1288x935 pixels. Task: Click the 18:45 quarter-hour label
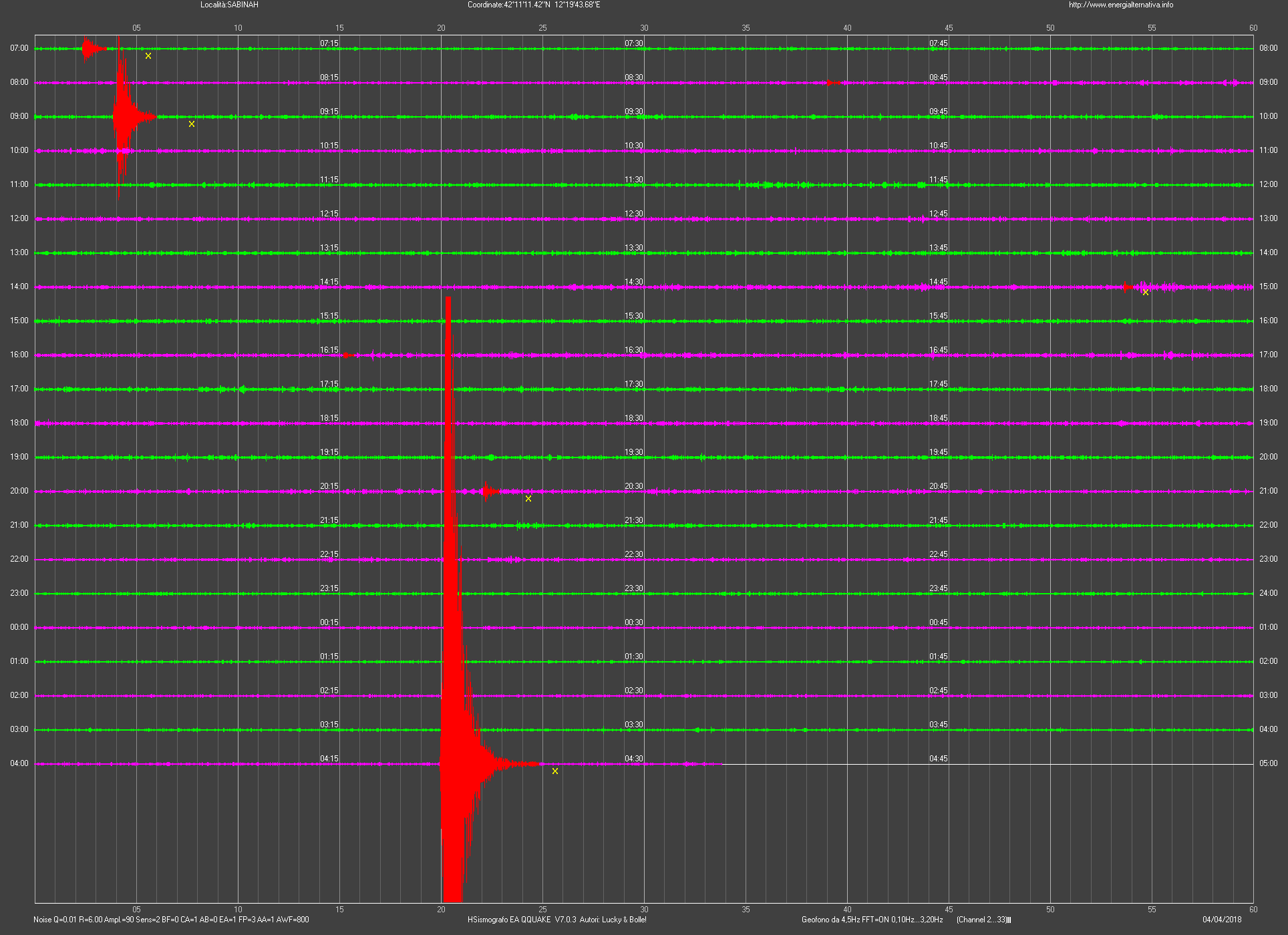(x=939, y=418)
